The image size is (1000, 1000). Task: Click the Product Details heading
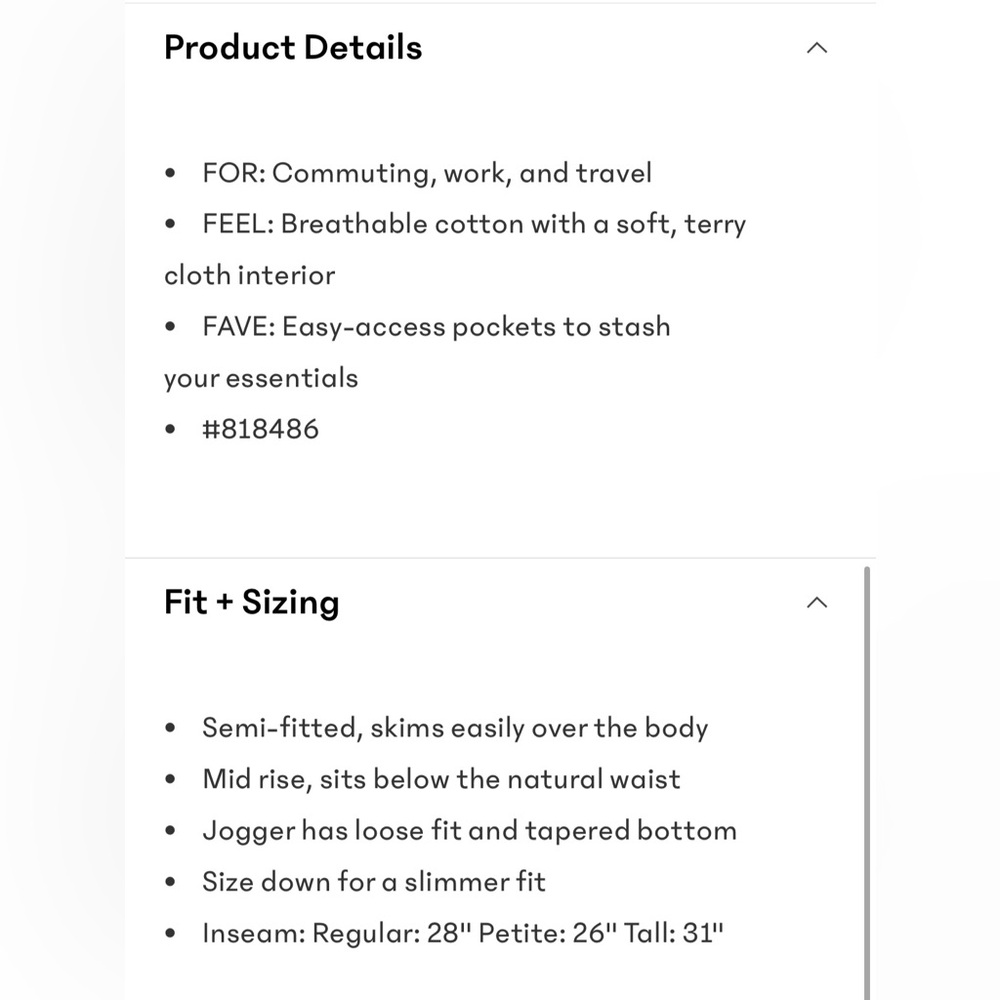293,48
